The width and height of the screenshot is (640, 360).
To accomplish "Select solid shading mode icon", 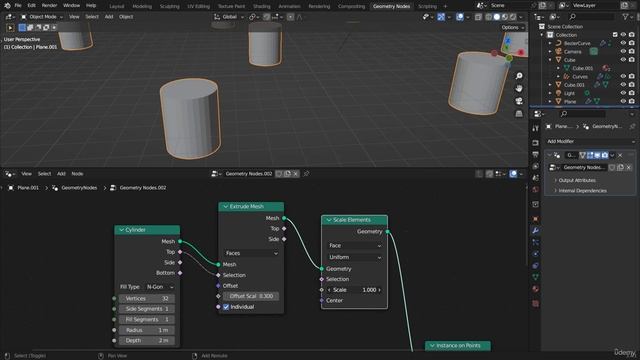I will (497, 17).
